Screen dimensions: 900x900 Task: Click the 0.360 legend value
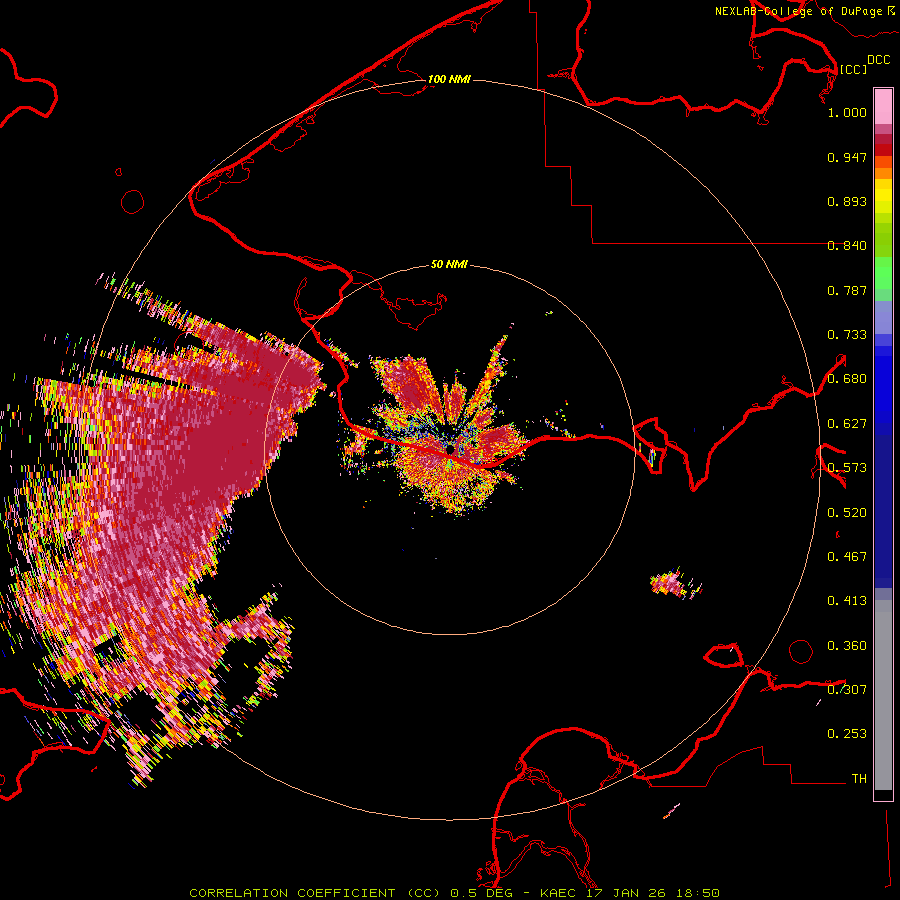(847, 646)
